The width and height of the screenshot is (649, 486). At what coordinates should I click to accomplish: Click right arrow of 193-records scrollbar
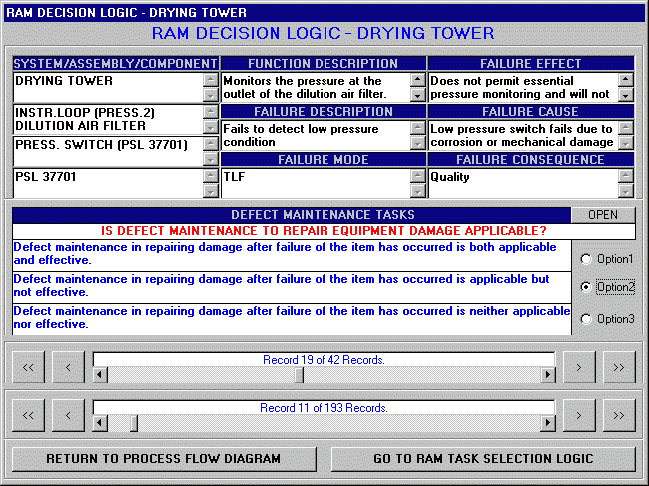(548, 423)
